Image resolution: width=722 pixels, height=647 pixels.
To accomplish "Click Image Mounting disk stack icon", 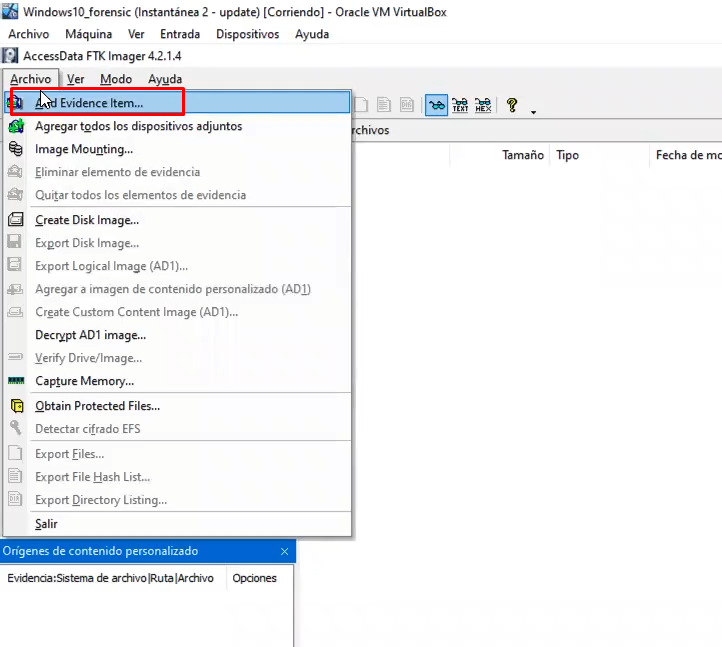I will coord(16,149).
